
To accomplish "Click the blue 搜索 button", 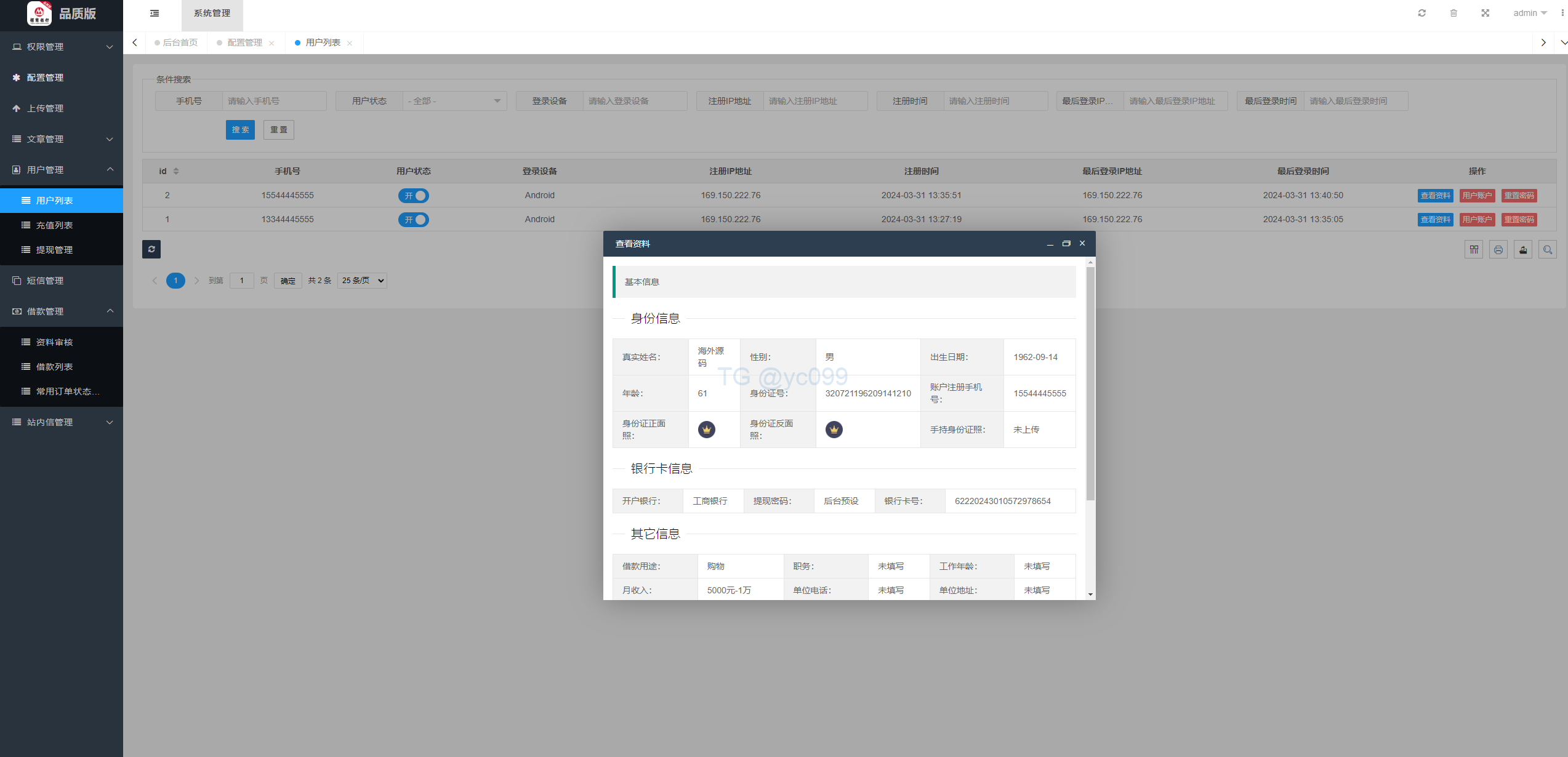I will click(x=240, y=130).
